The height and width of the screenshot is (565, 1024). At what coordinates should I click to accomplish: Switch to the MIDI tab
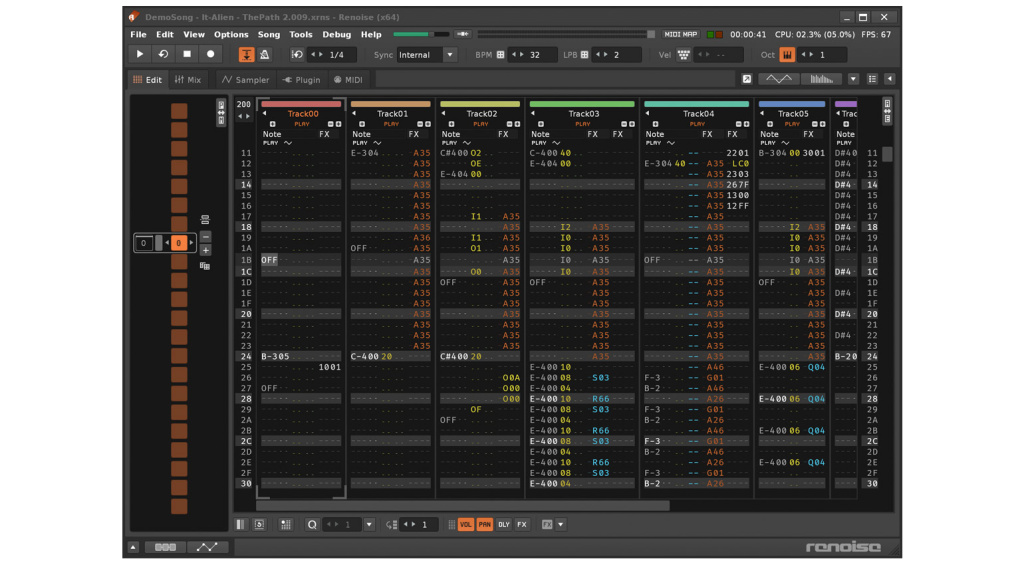tap(349, 80)
